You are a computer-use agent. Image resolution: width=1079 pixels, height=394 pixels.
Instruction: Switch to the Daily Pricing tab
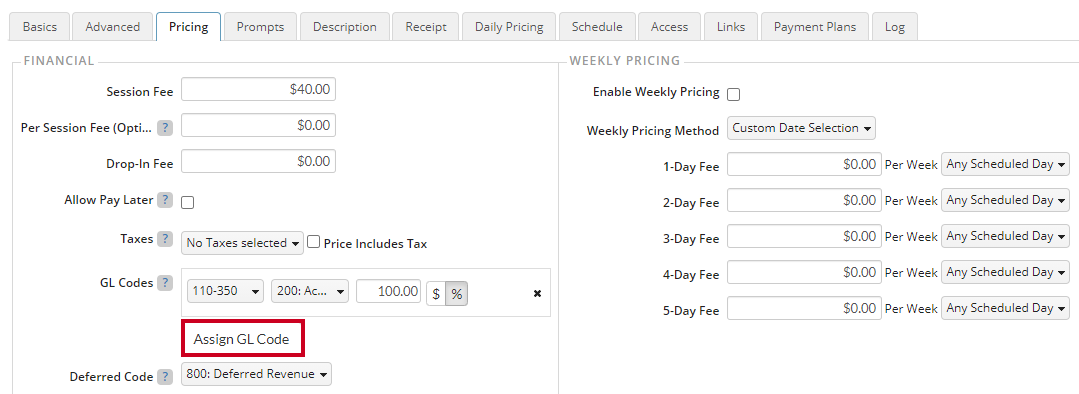[x=509, y=27]
